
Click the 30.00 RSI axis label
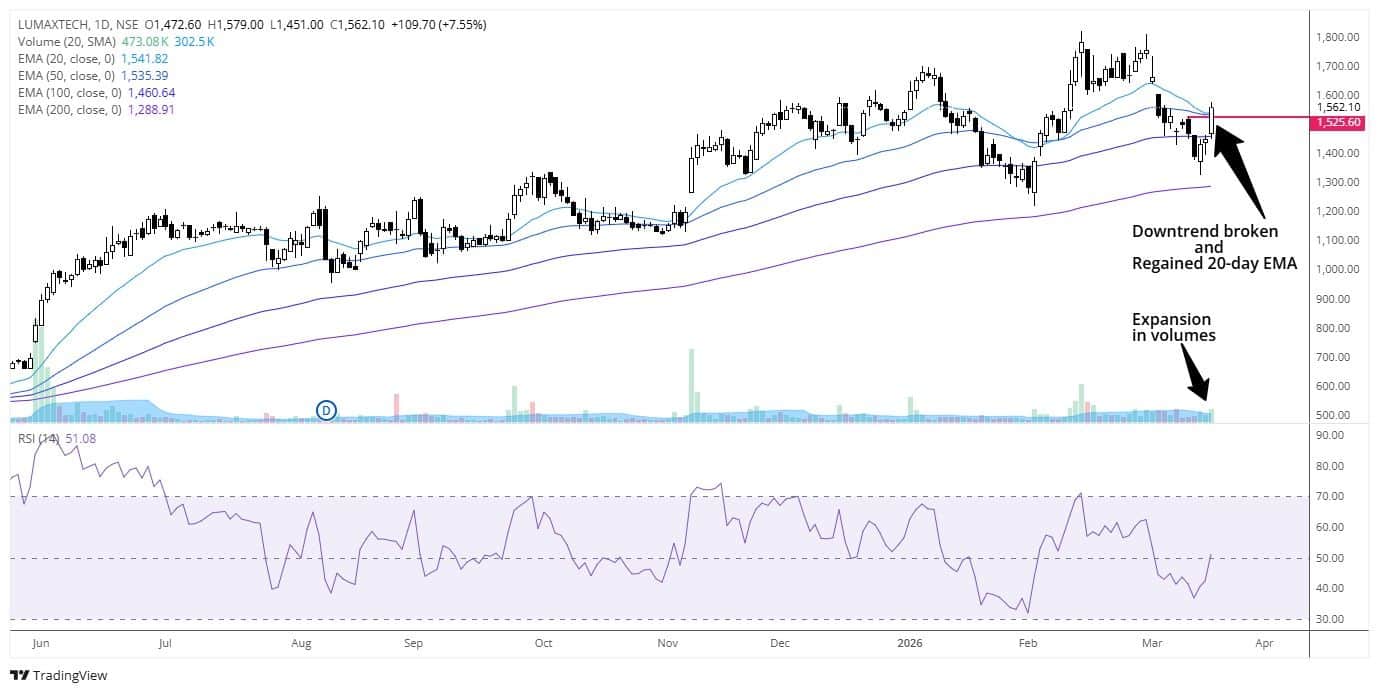point(1332,619)
